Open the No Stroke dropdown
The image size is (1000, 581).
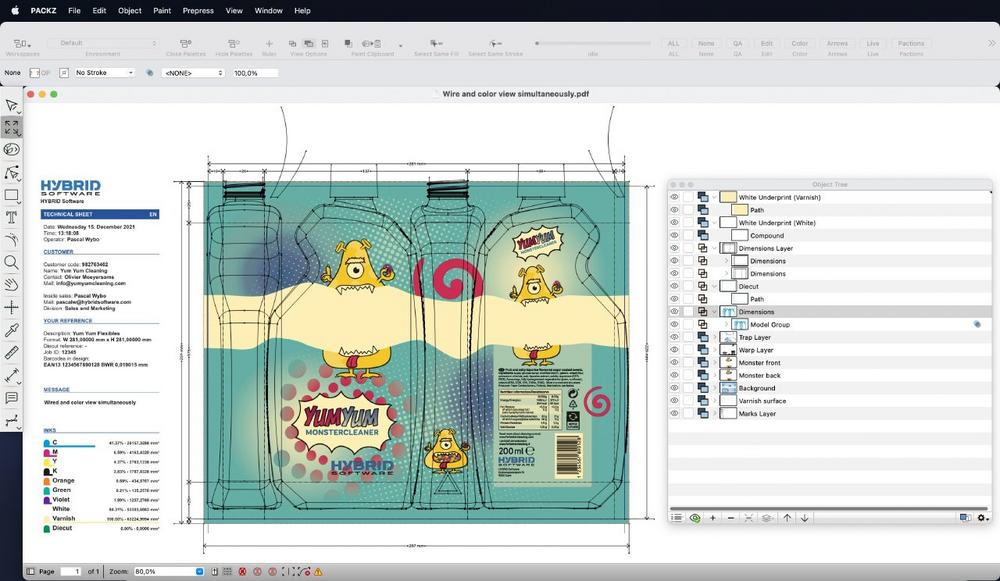coord(104,73)
